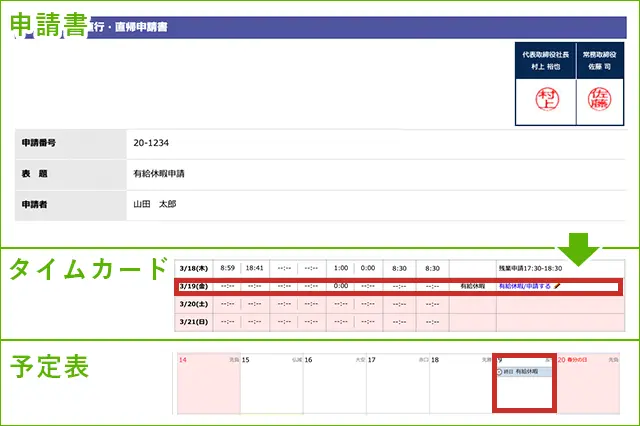Select the 終日 有給休暇 calendar event
This screenshot has width=640, height=426.
(x=525, y=372)
